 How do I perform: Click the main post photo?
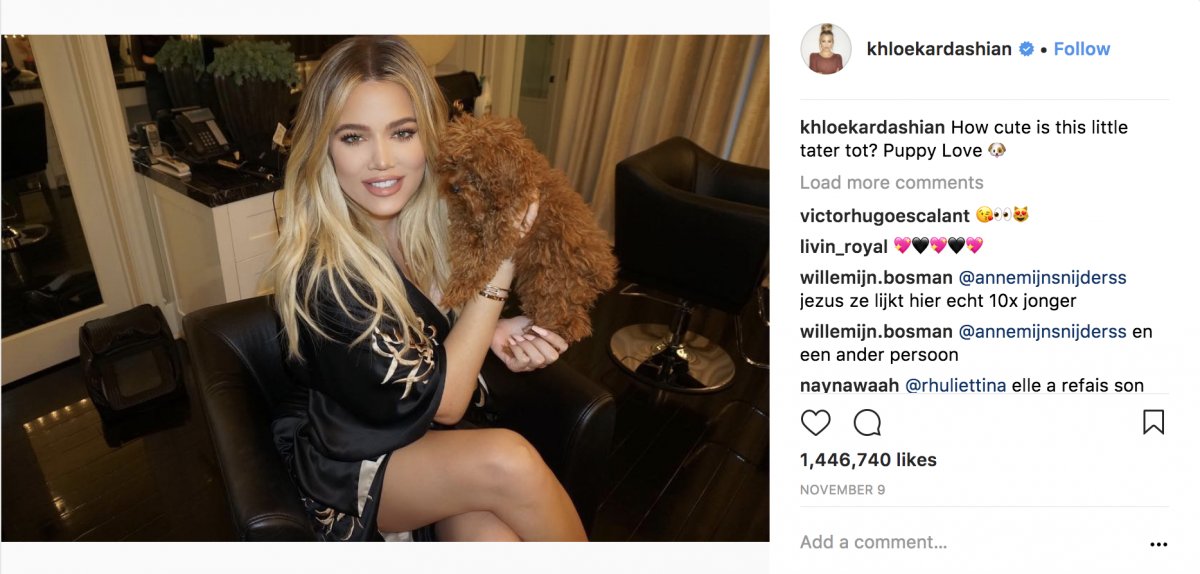[x=385, y=288]
